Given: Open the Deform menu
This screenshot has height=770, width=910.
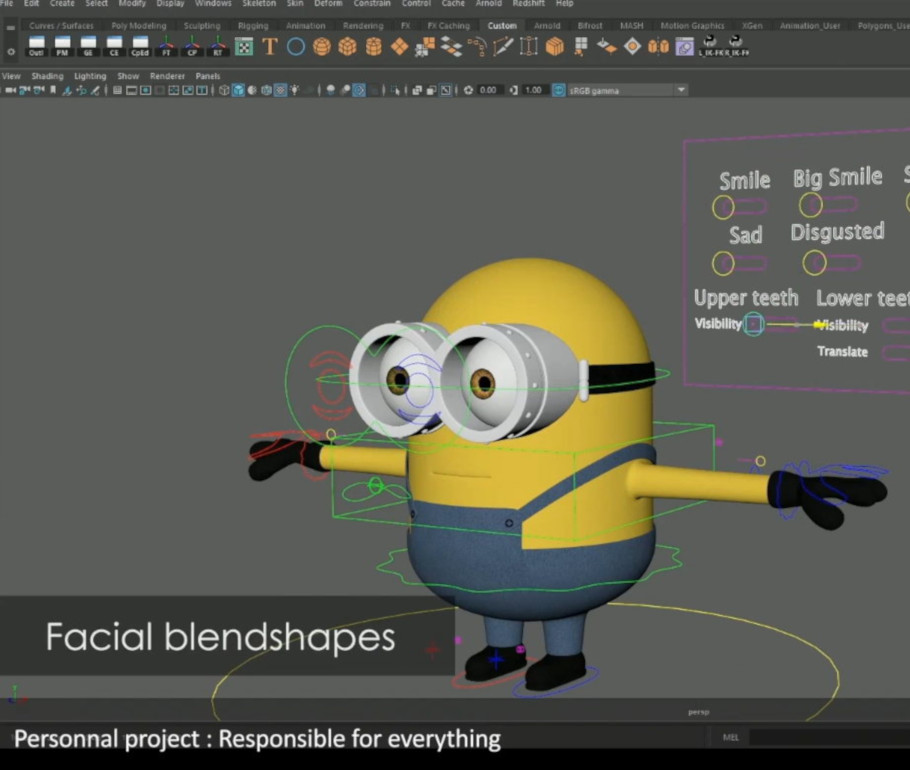Looking at the screenshot, I should pyautogui.click(x=328, y=3).
